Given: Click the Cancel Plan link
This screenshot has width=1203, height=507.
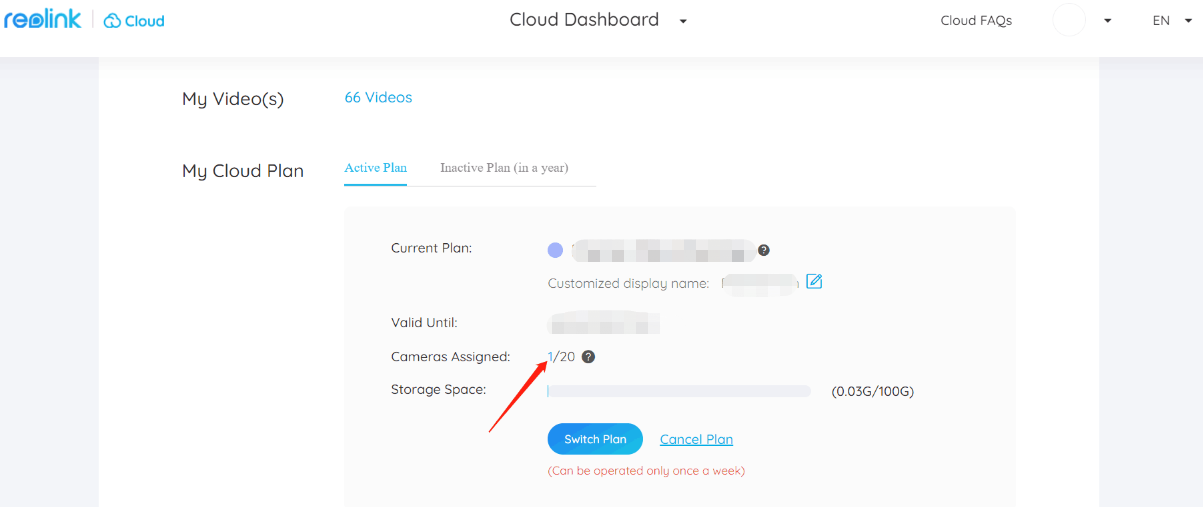Looking at the screenshot, I should 696,440.
